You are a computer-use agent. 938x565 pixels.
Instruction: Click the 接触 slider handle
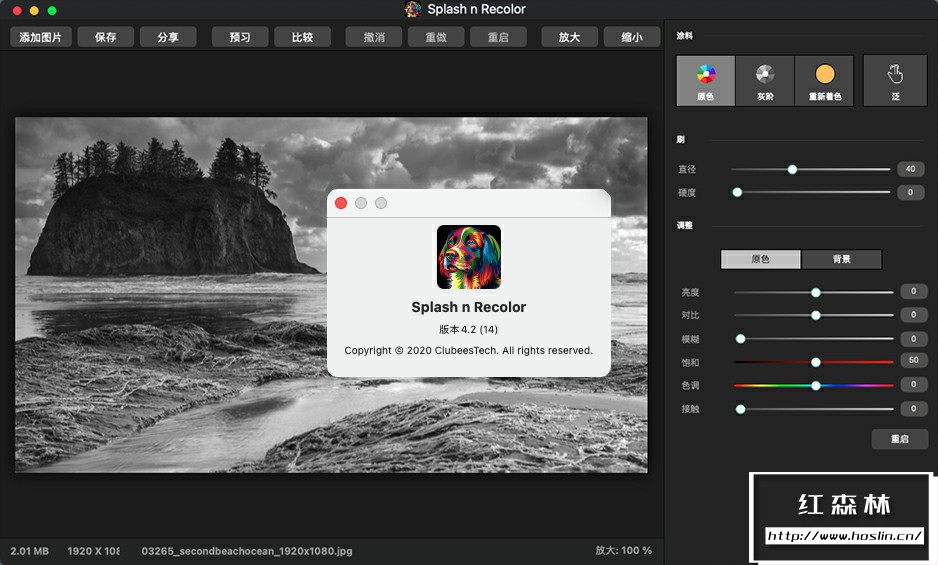click(741, 409)
